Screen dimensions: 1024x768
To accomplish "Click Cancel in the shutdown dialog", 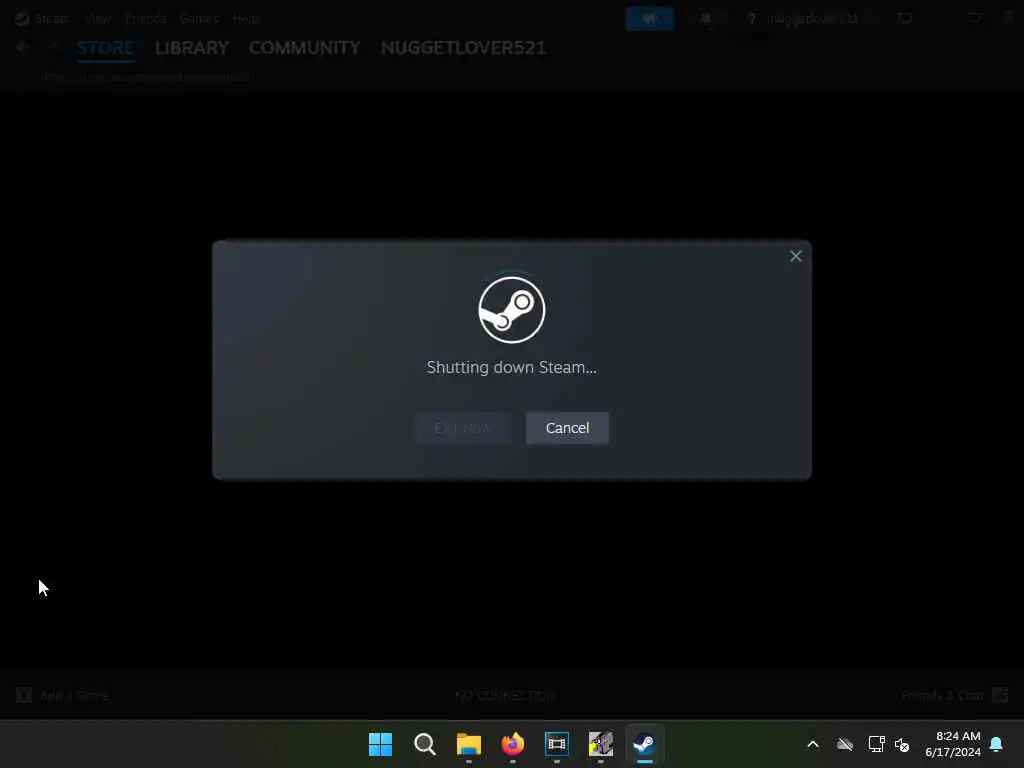I will point(567,428).
